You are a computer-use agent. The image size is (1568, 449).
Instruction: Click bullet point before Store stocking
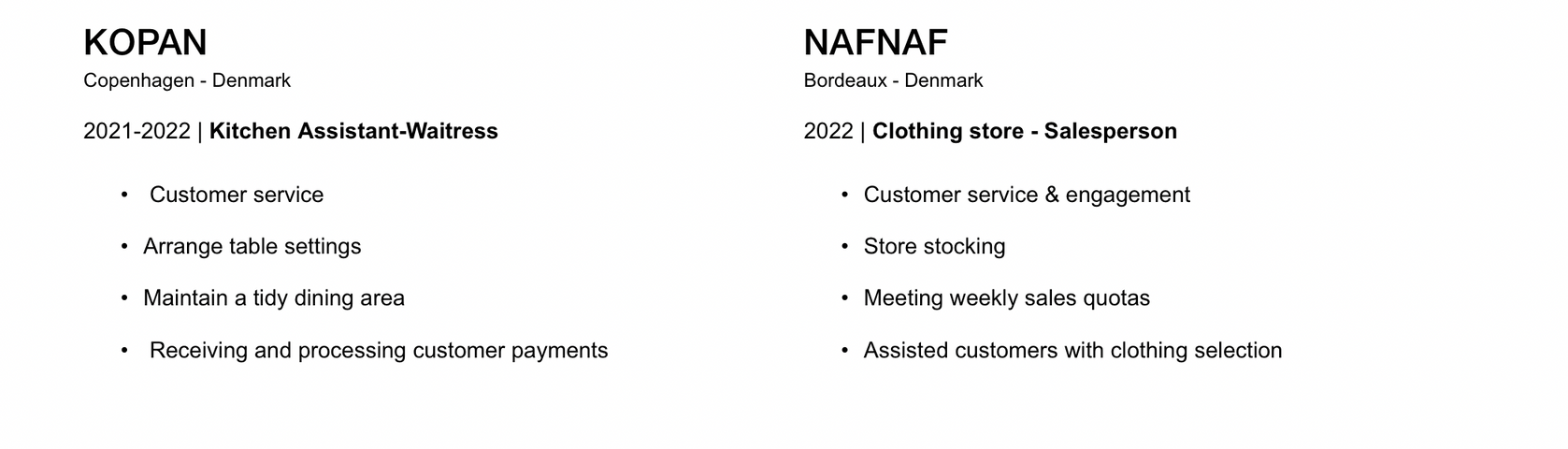coord(844,247)
